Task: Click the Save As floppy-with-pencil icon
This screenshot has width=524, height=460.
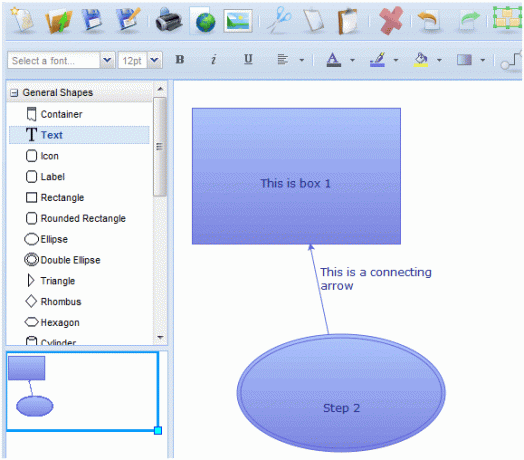Action: 128,21
